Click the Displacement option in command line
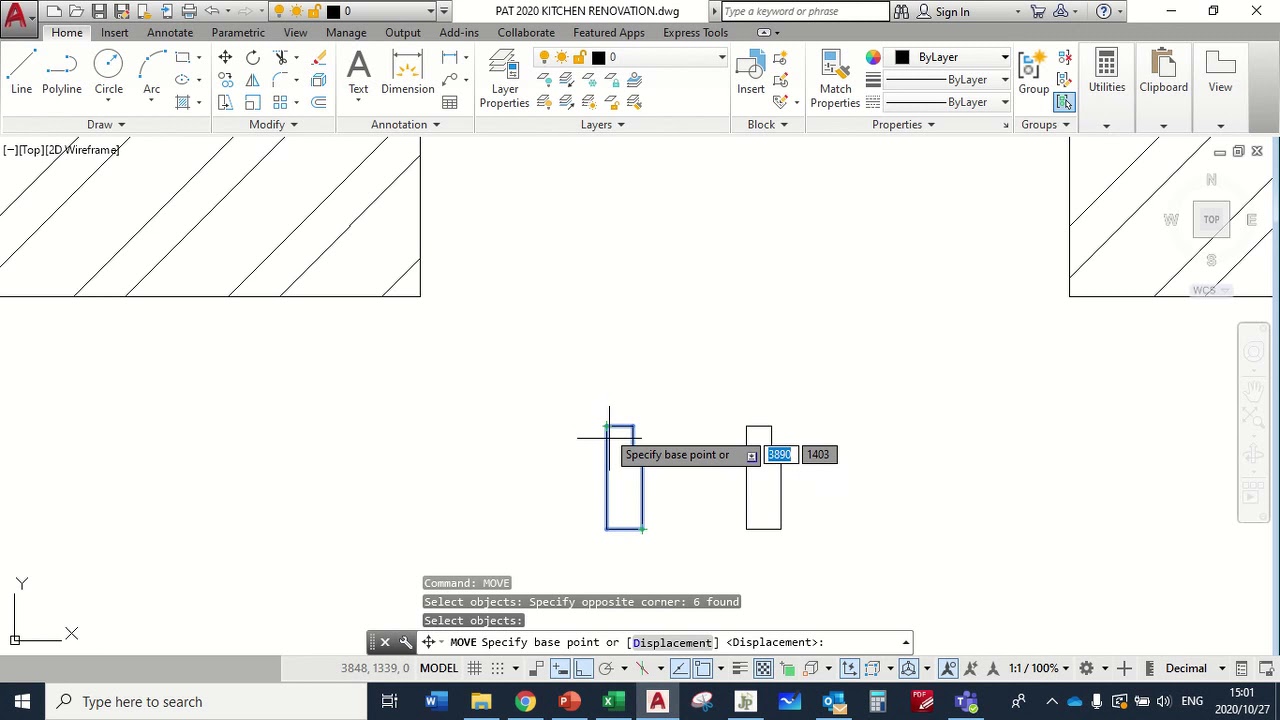This screenshot has width=1280, height=720. pyautogui.click(x=672, y=643)
